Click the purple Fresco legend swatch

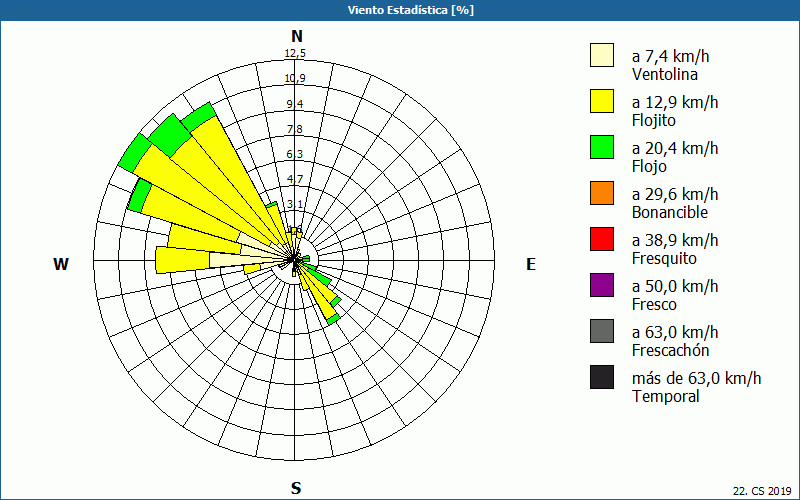602,285
